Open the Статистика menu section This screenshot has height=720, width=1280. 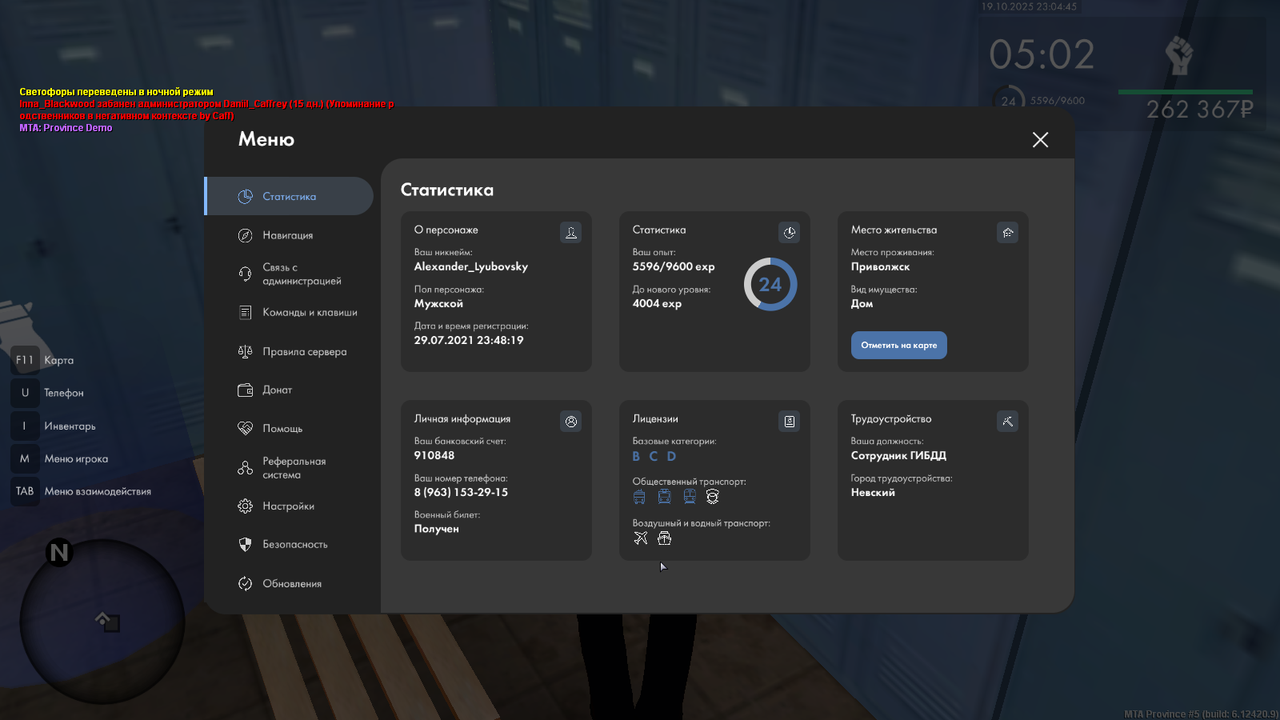pyautogui.click(x=289, y=196)
